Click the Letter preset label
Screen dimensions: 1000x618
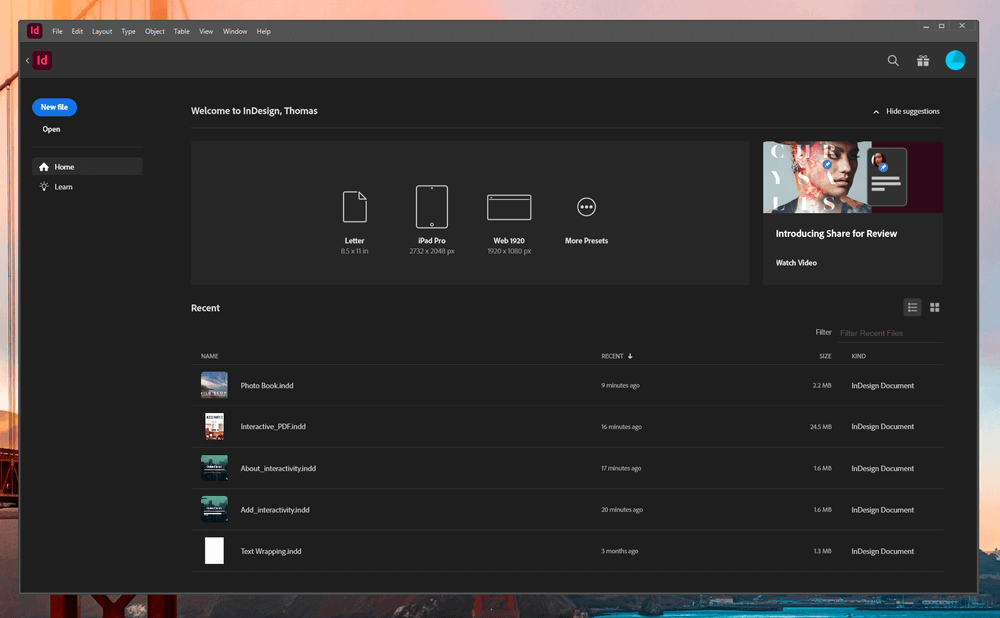[355, 241]
